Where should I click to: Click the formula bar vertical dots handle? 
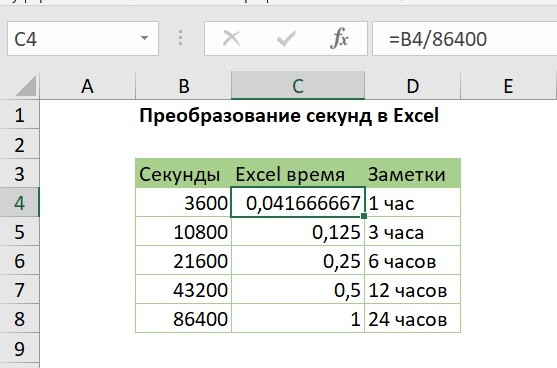click(180, 38)
